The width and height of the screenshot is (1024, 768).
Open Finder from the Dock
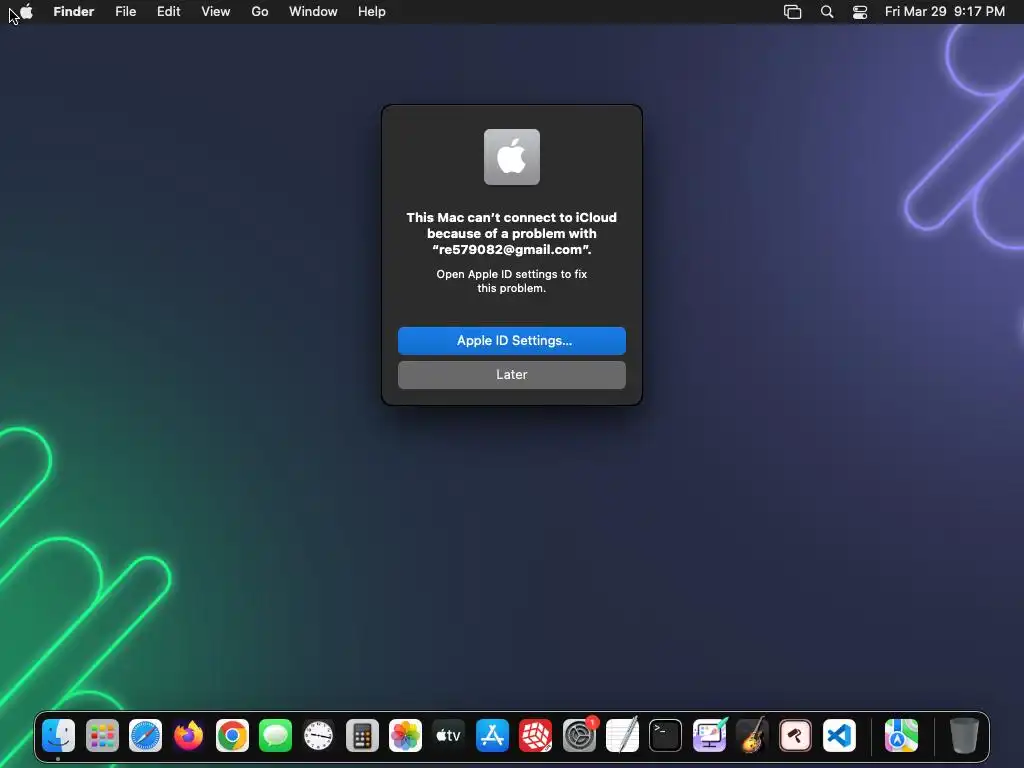(59, 736)
